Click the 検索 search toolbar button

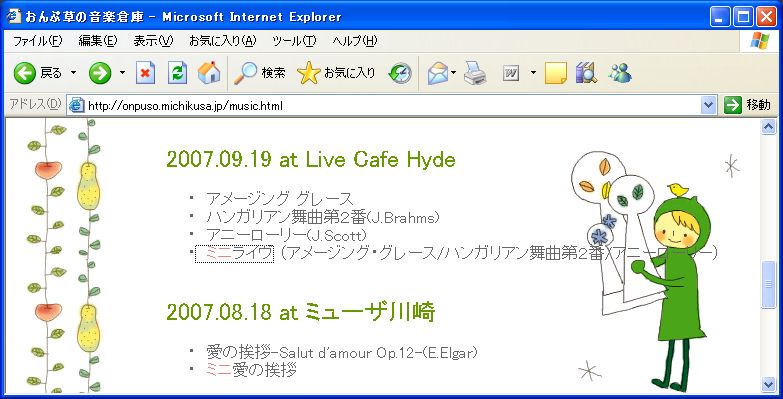[260, 74]
